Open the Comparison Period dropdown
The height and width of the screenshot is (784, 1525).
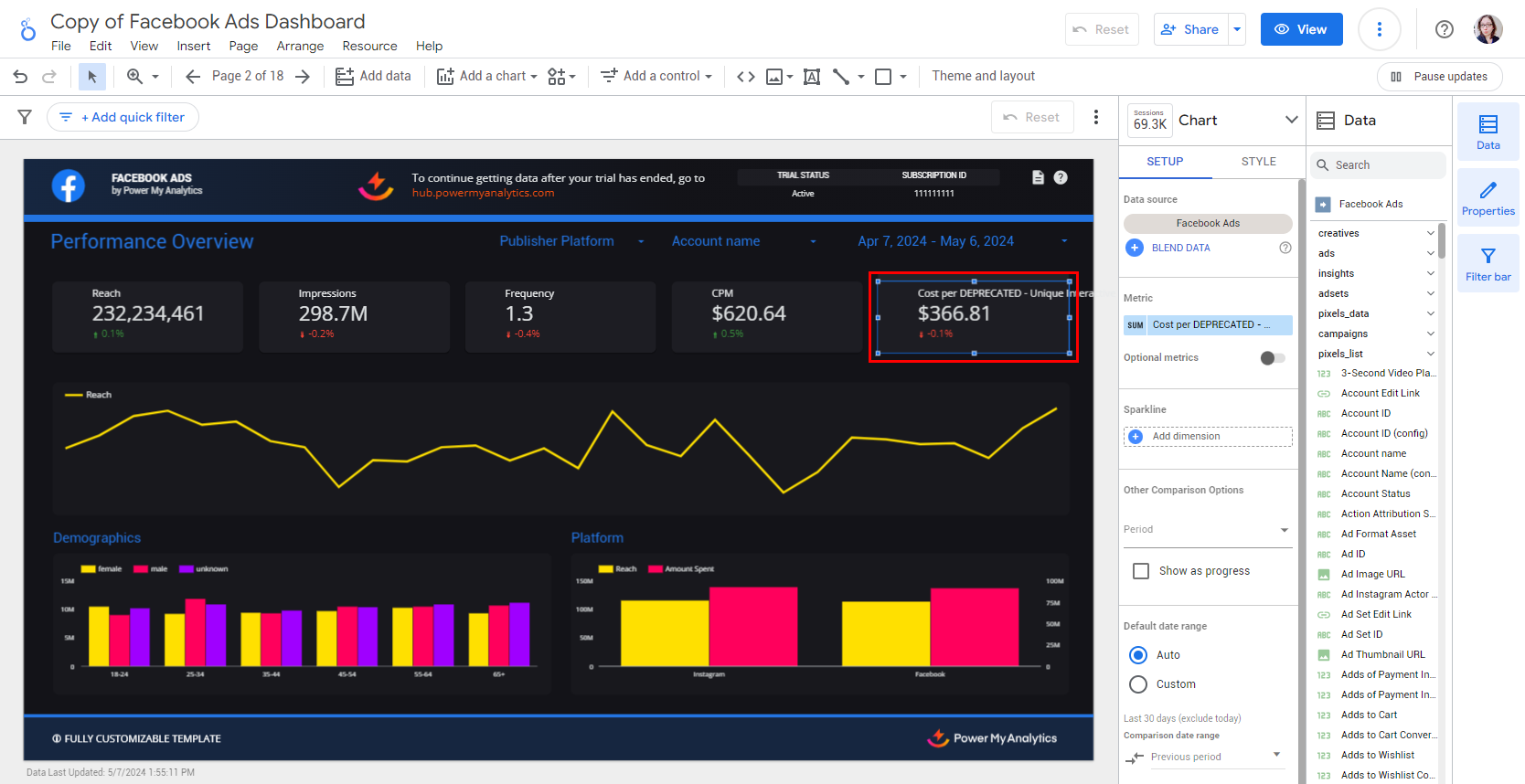click(1207, 530)
